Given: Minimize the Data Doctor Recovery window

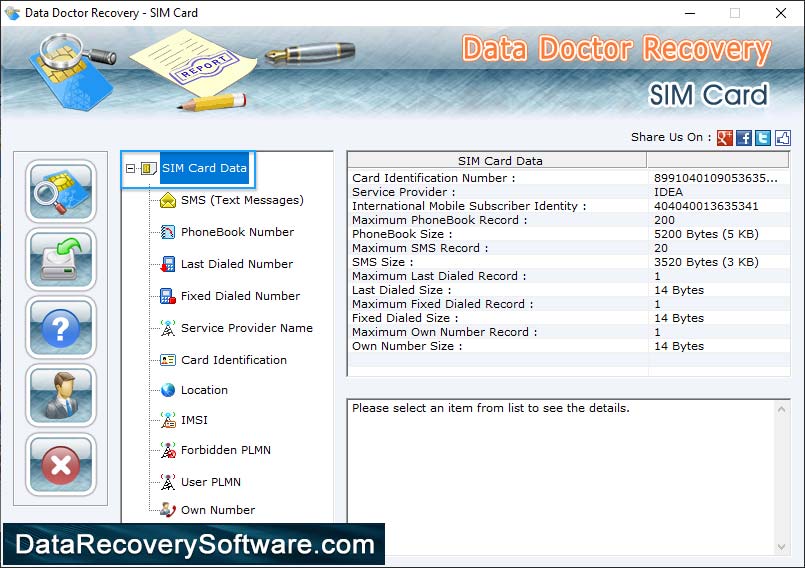Looking at the screenshot, I should [690, 13].
